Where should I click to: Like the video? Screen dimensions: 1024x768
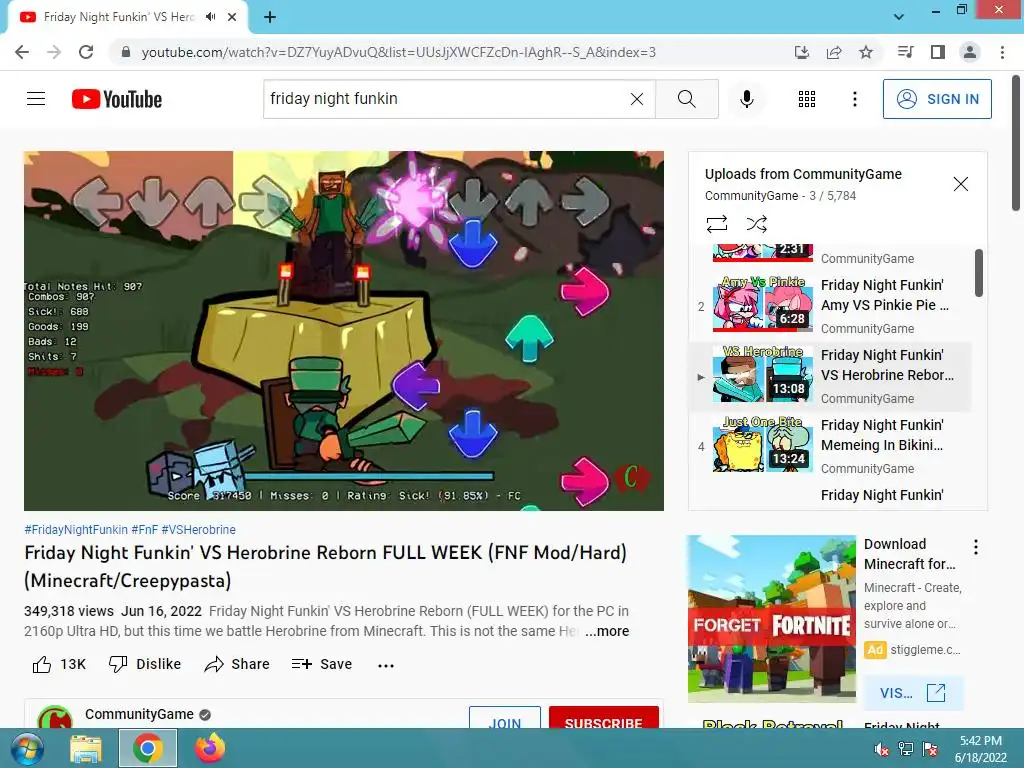[x=59, y=664]
